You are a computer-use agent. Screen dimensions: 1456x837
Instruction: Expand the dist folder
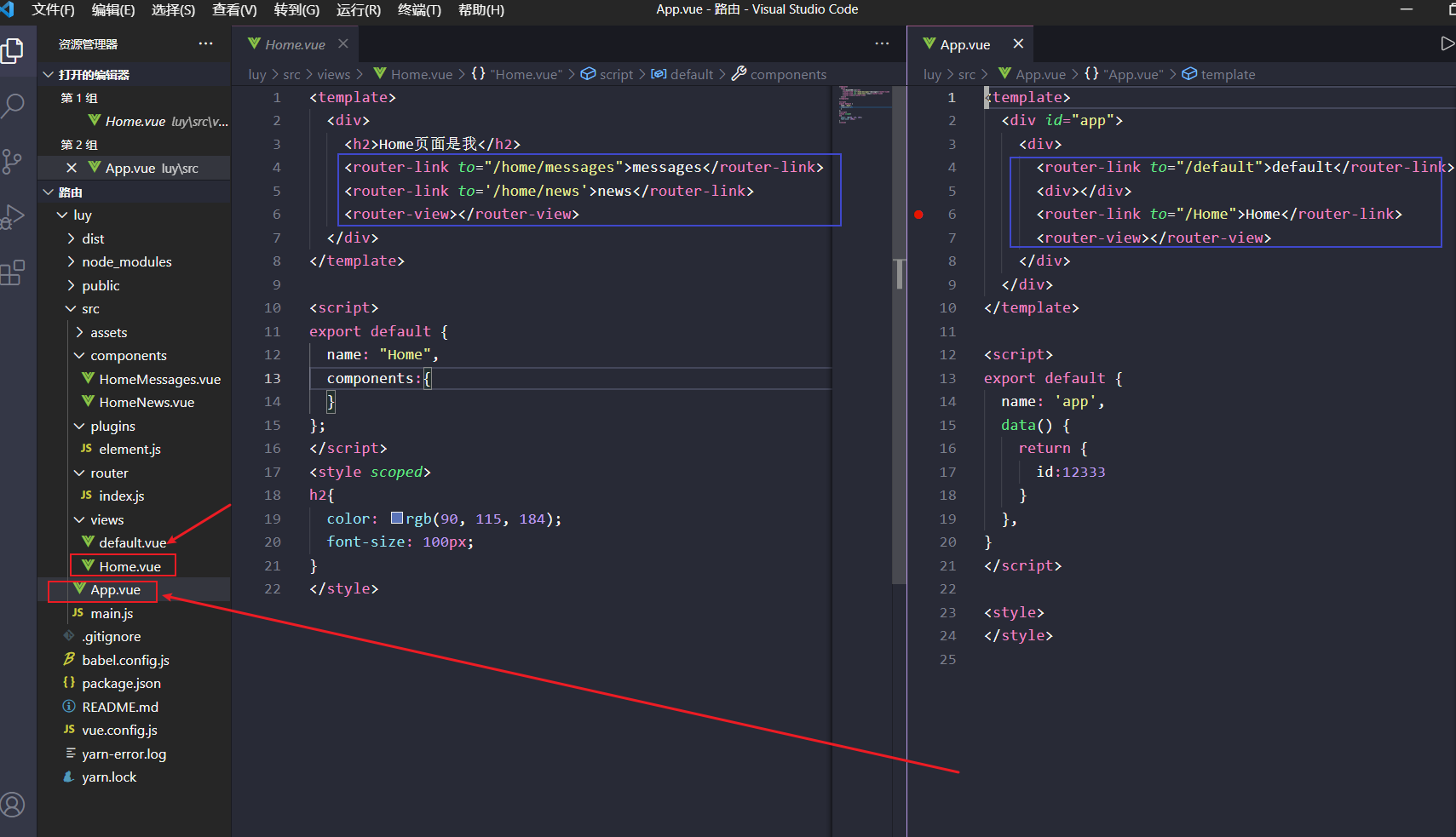[x=71, y=238]
